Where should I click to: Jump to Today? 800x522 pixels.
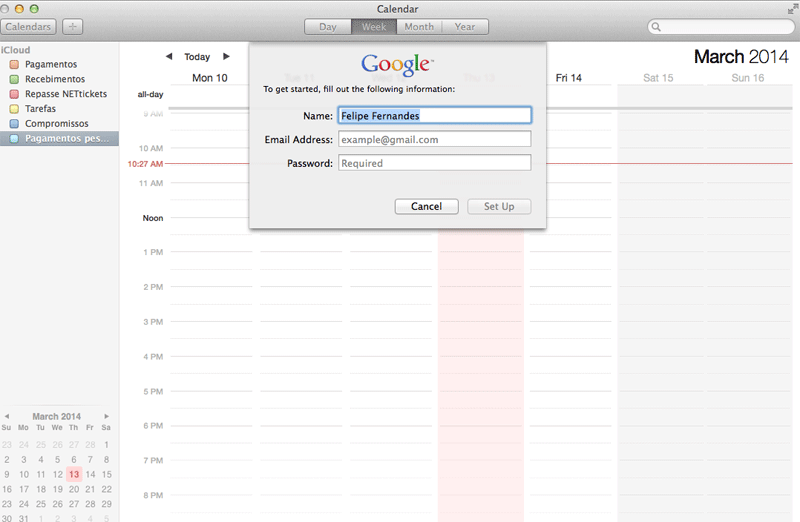(197, 57)
